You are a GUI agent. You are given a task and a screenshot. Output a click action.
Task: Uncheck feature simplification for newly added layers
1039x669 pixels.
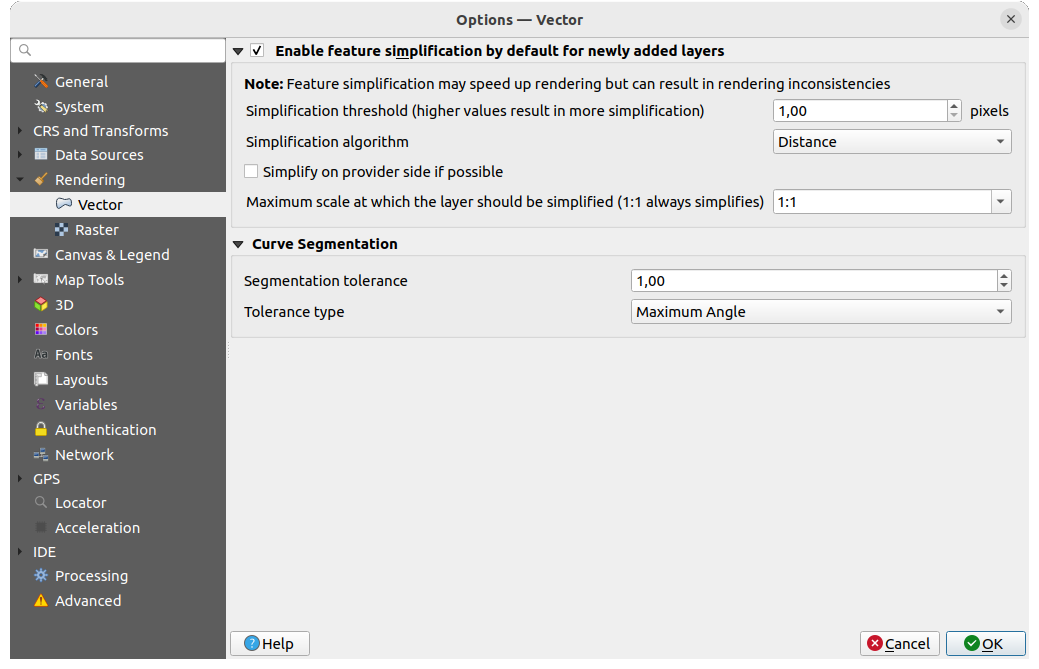pos(257,50)
